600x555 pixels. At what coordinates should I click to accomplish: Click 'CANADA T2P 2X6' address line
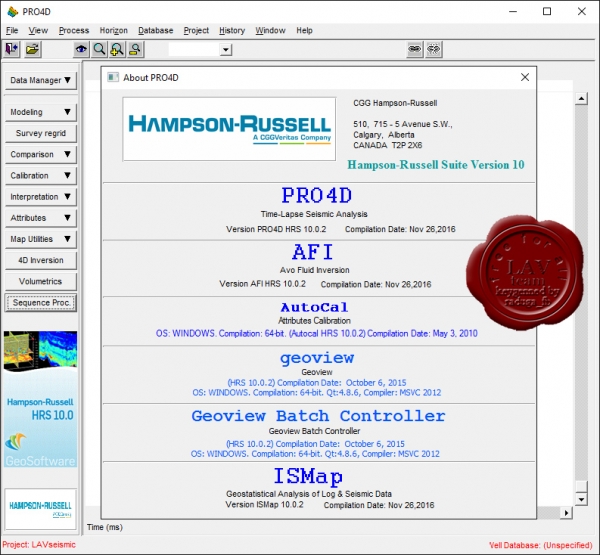click(x=388, y=145)
